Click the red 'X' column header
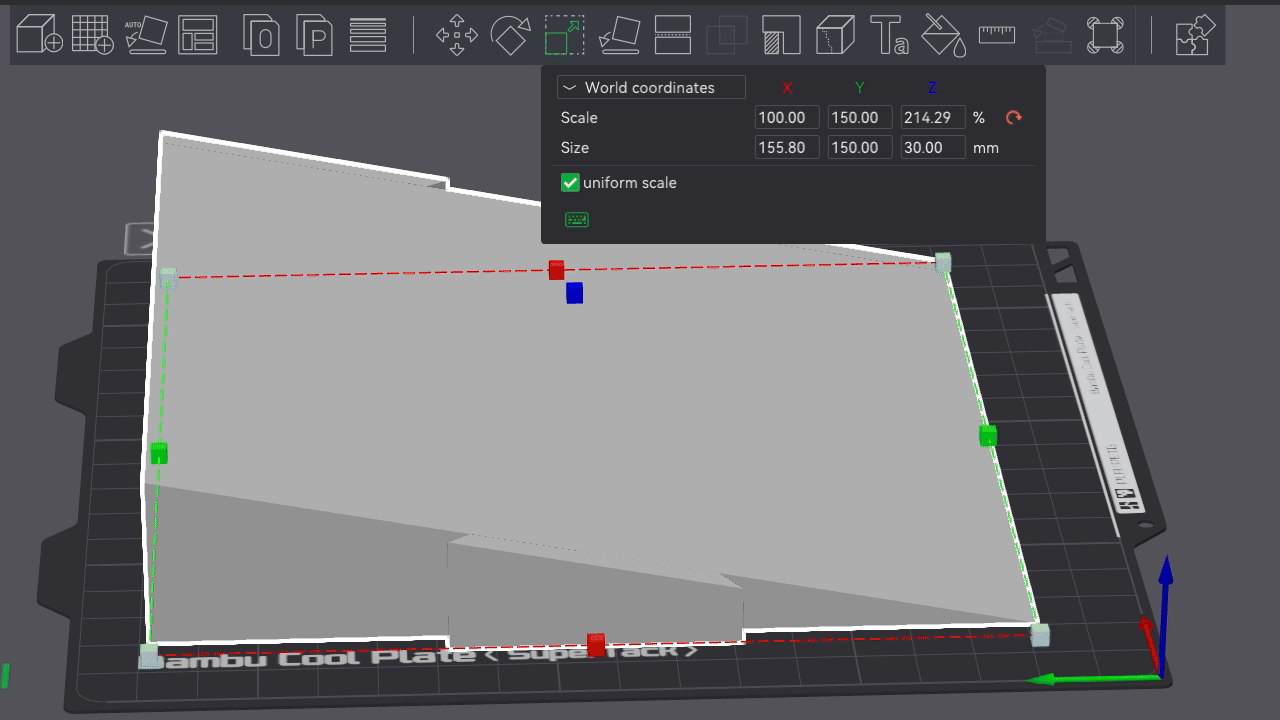 787,88
